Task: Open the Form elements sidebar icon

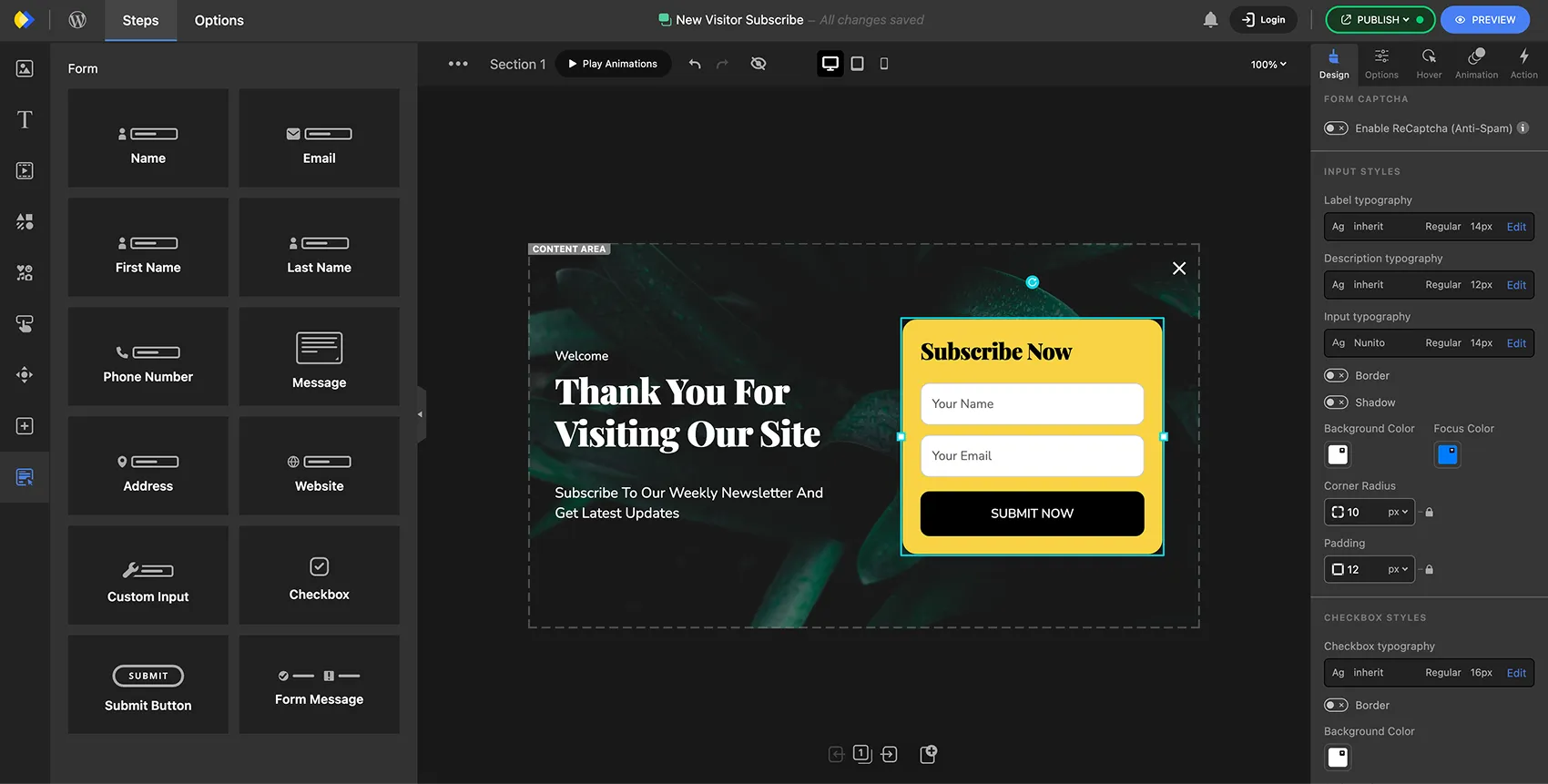Action: (25, 477)
